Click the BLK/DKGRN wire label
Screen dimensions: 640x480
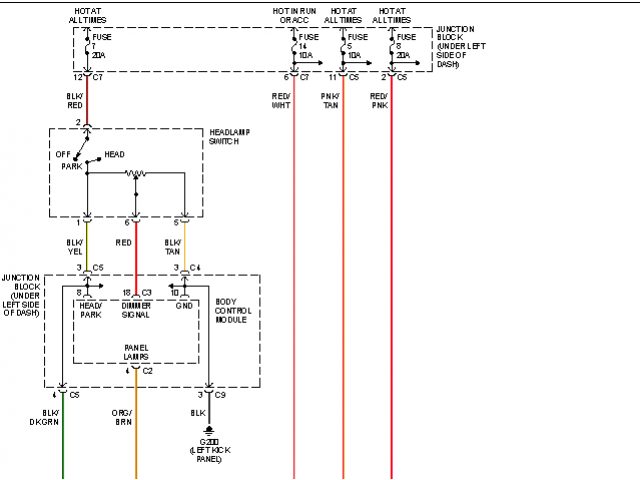50,416
